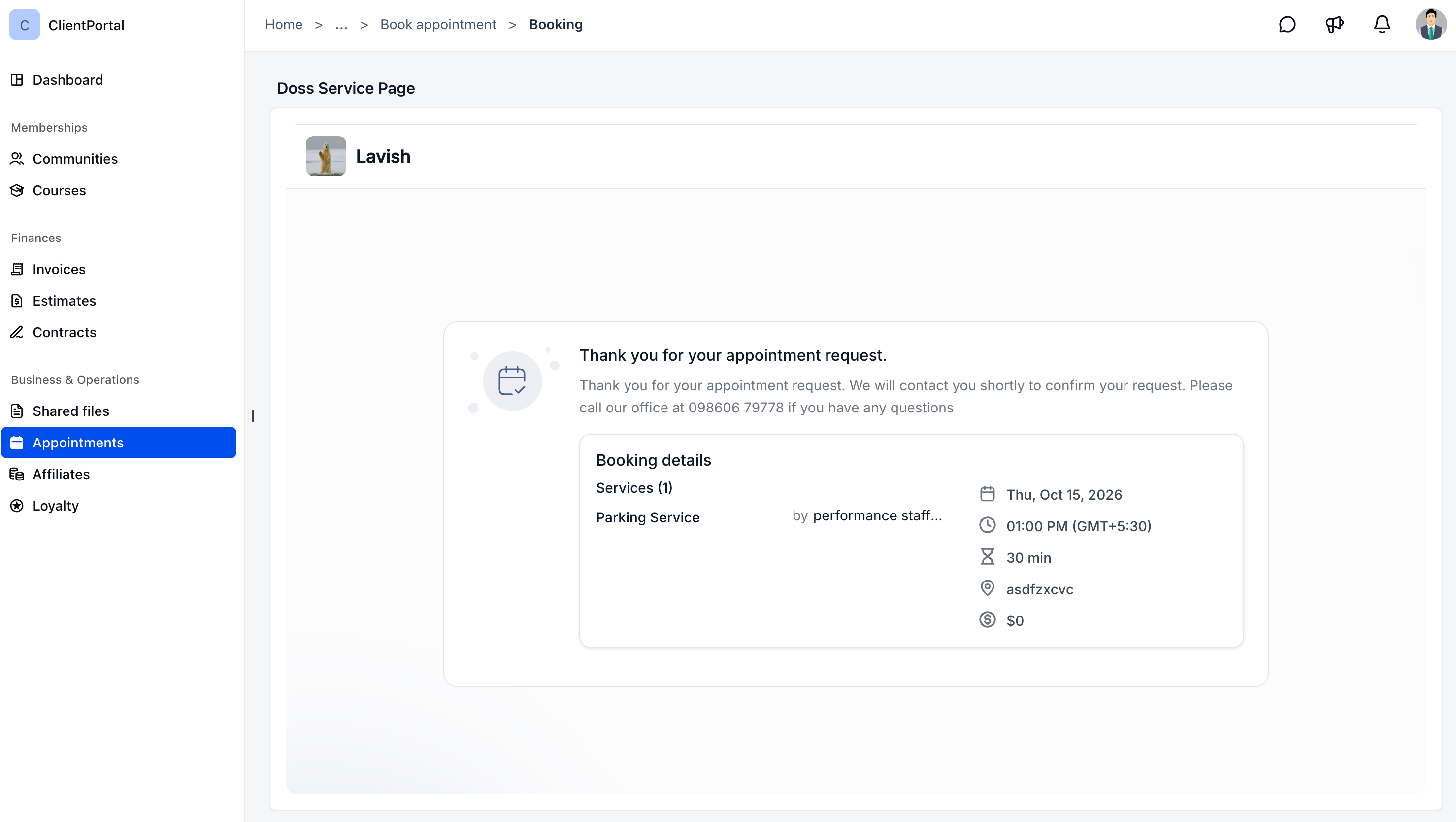The width and height of the screenshot is (1456, 822).
Task: Click the Parking Service text
Action: coord(648,517)
